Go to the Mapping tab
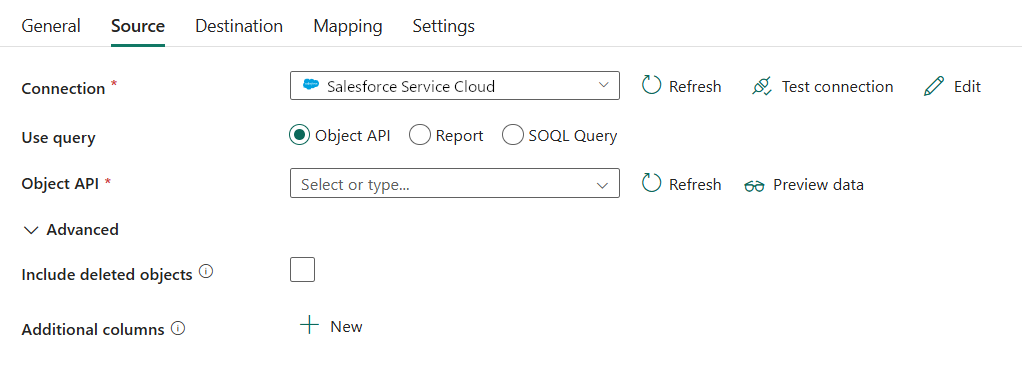The width and height of the screenshot is (1022, 371). coord(347,26)
